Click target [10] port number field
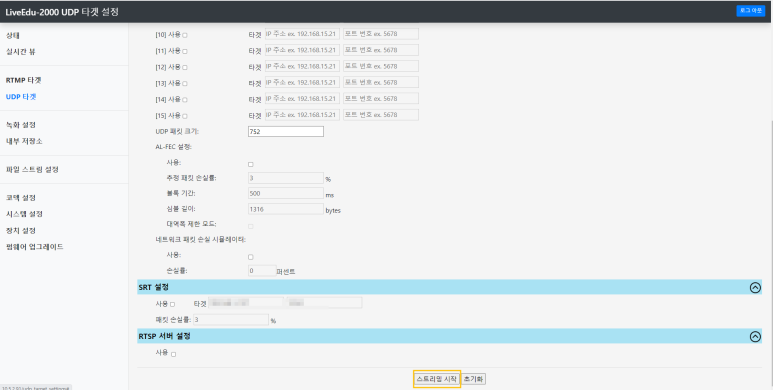The image size is (773, 390). pyautogui.click(x=381, y=34)
